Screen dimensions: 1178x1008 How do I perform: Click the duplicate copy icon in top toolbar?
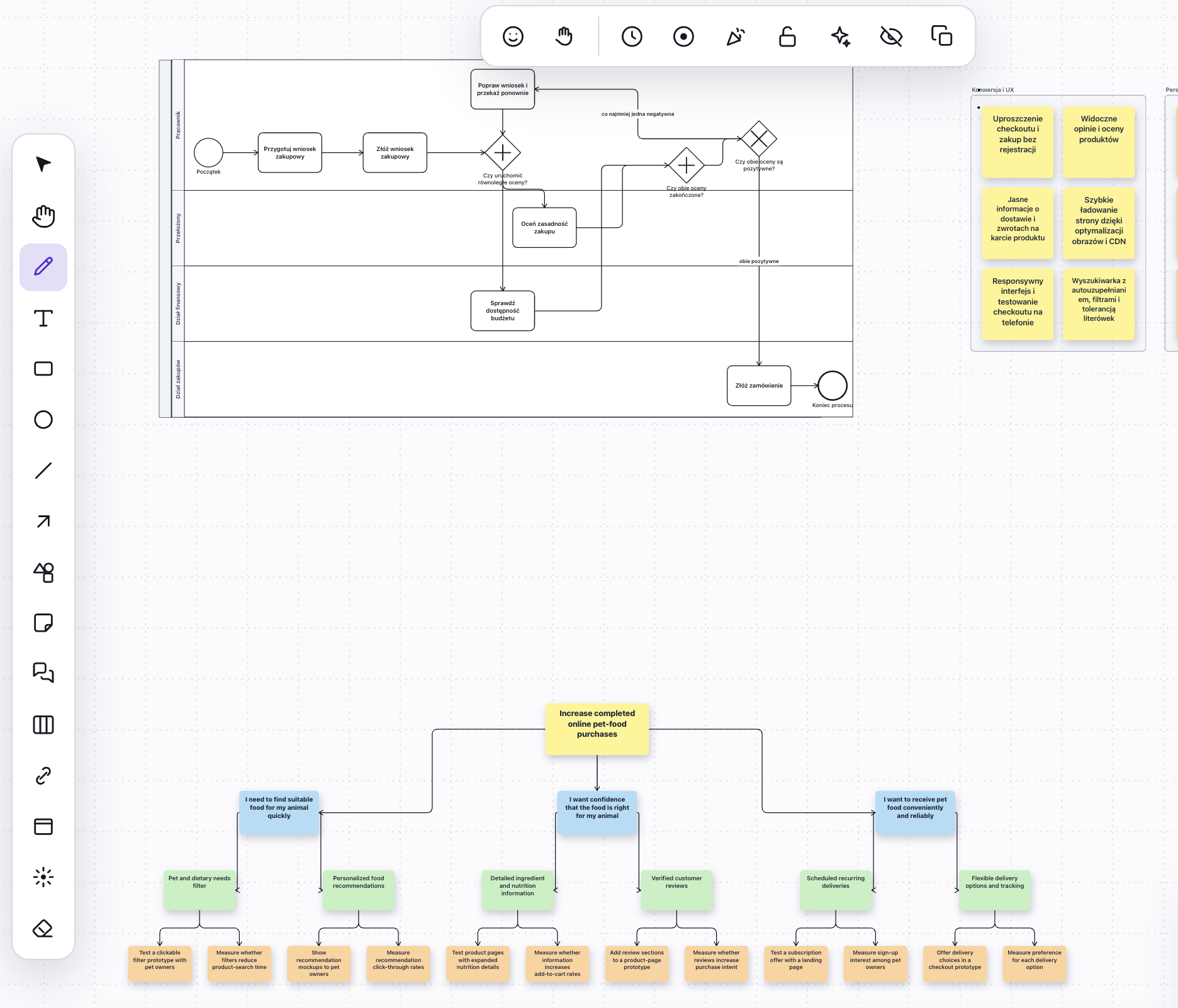pyautogui.click(x=941, y=36)
